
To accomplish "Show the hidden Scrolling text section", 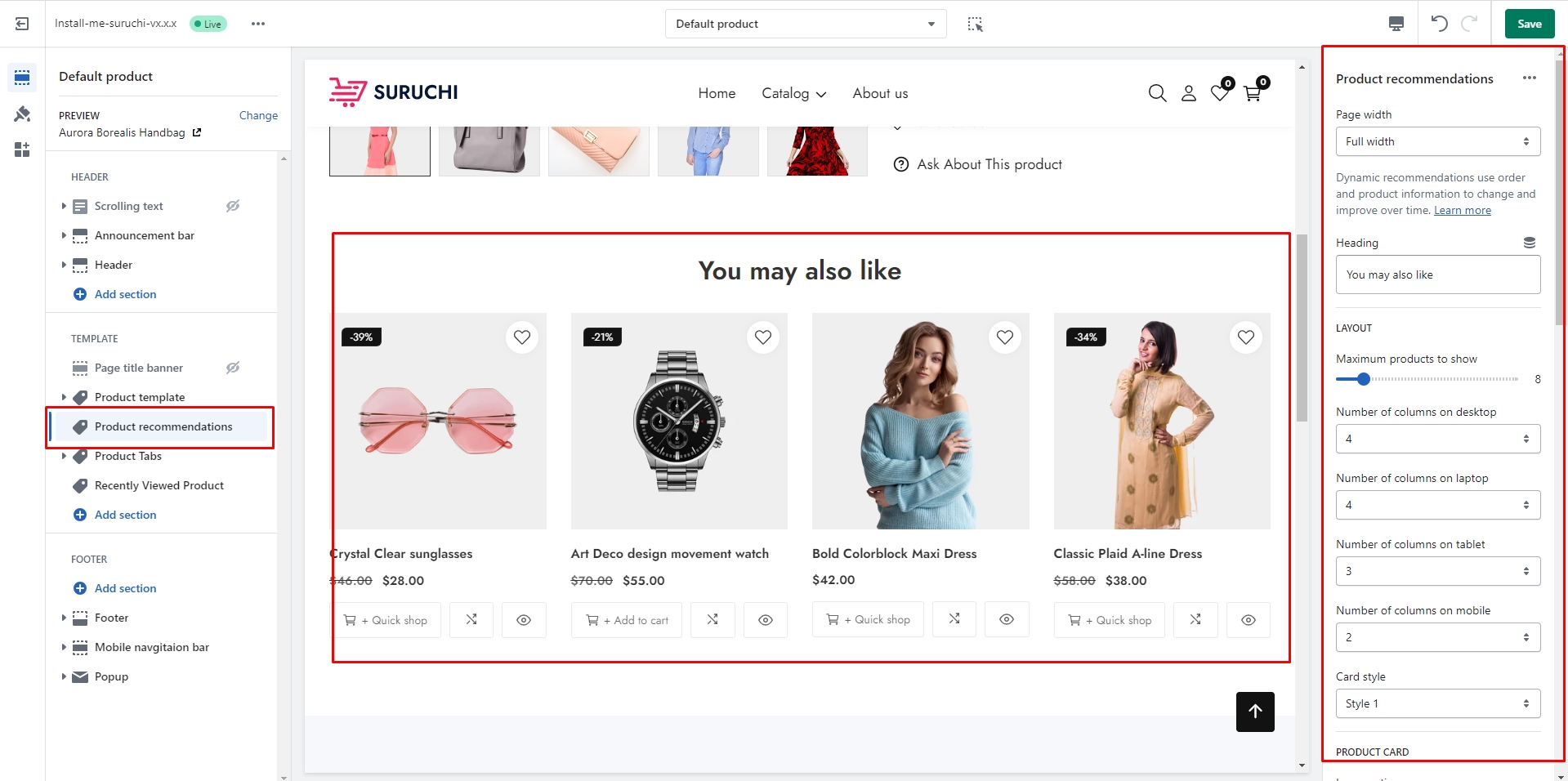I will [233, 206].
